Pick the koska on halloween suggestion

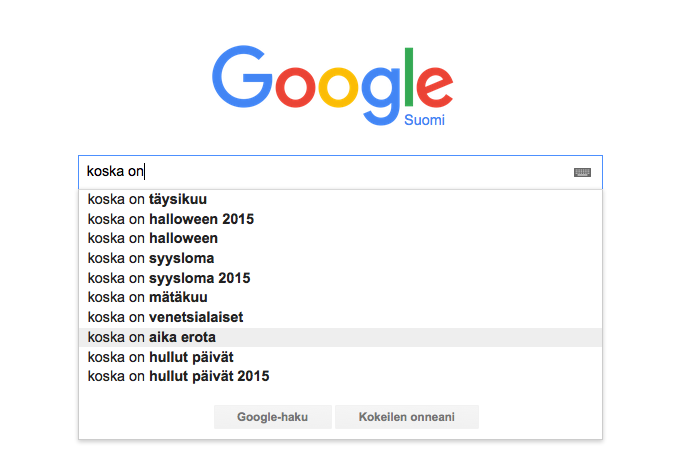coord(340,238)
